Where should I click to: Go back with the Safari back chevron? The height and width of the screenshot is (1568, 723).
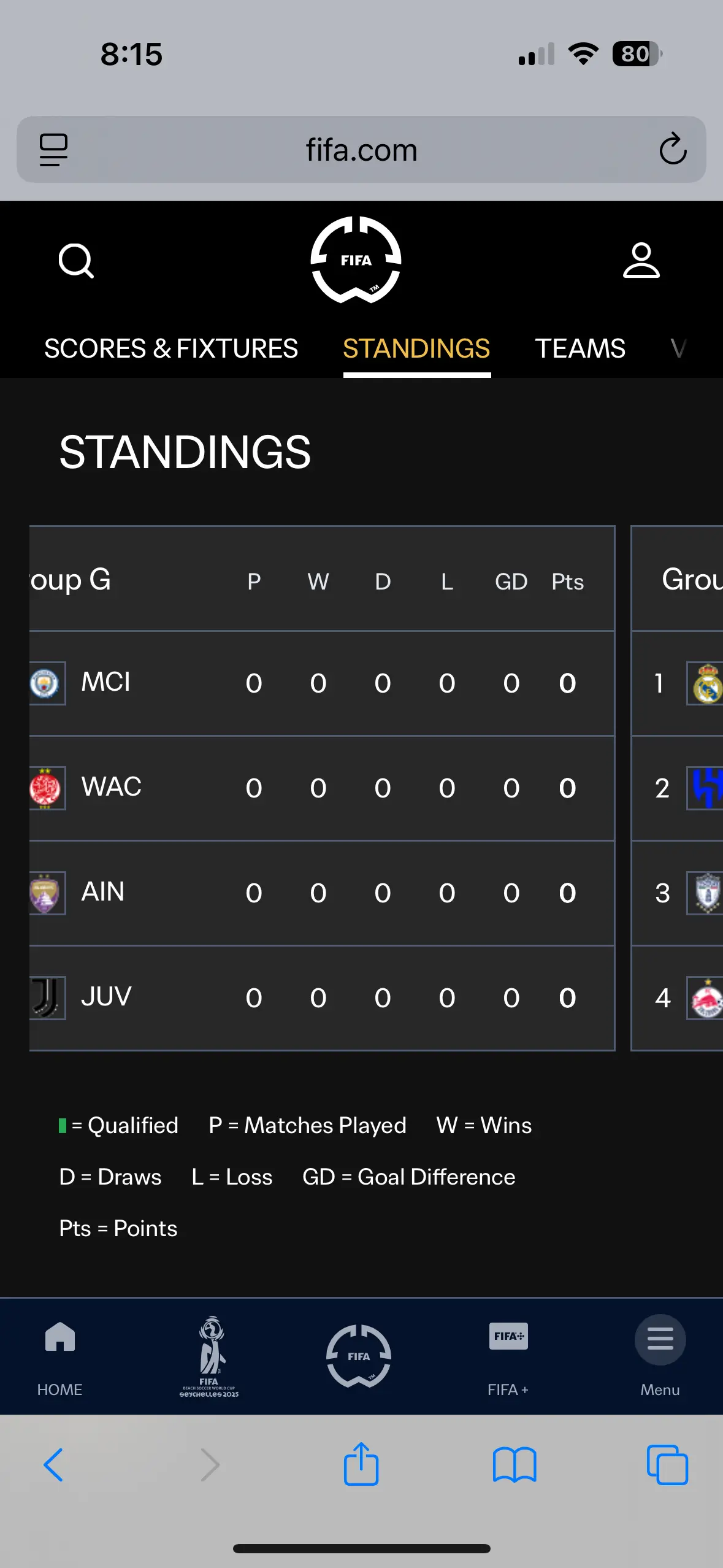point(53,1465)
